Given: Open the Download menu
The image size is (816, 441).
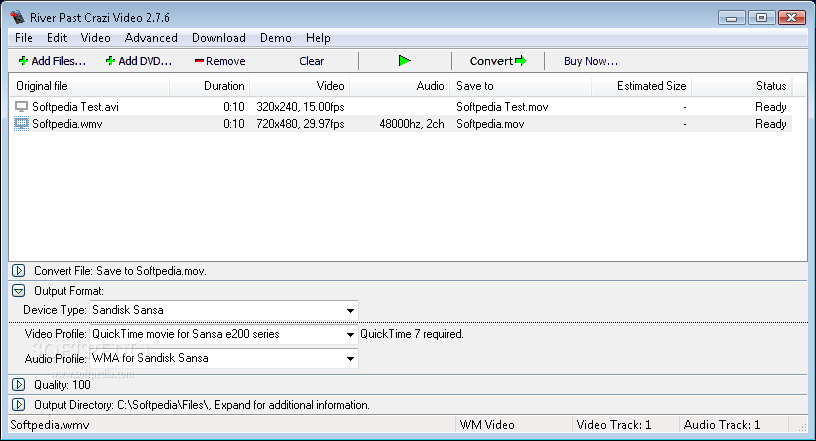Looking at the screenshot, I should (219, 38).
